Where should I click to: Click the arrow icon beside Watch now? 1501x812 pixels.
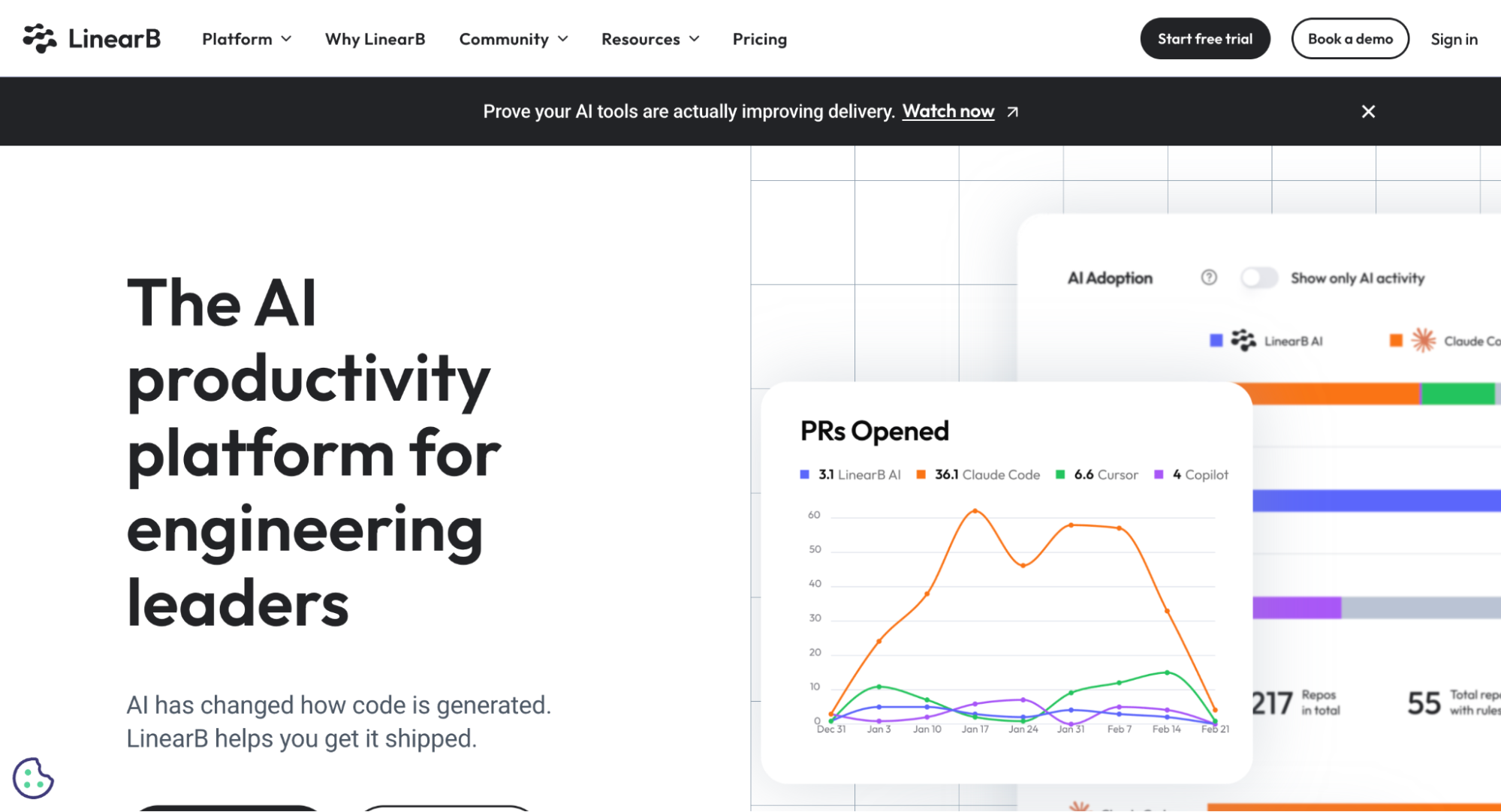pos(1013,112)
